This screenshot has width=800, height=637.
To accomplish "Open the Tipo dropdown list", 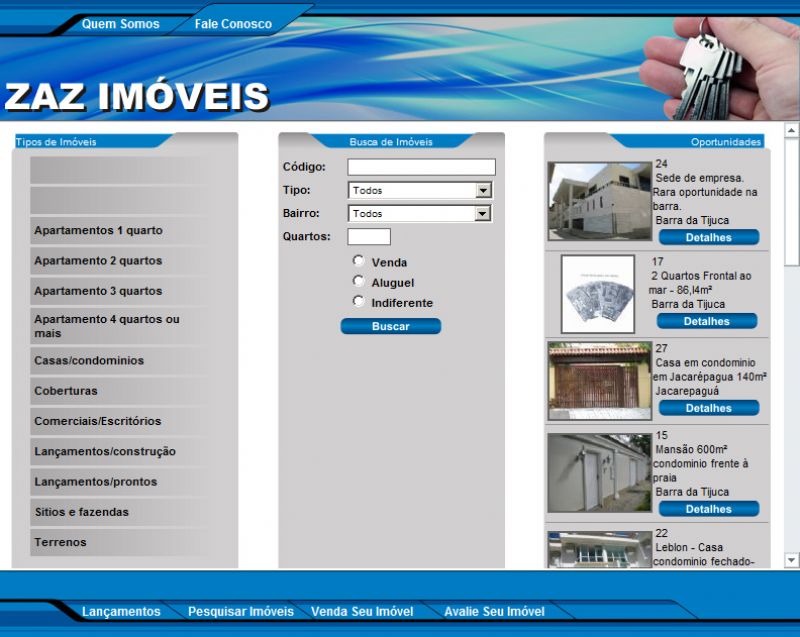I will tap(483, 190).
